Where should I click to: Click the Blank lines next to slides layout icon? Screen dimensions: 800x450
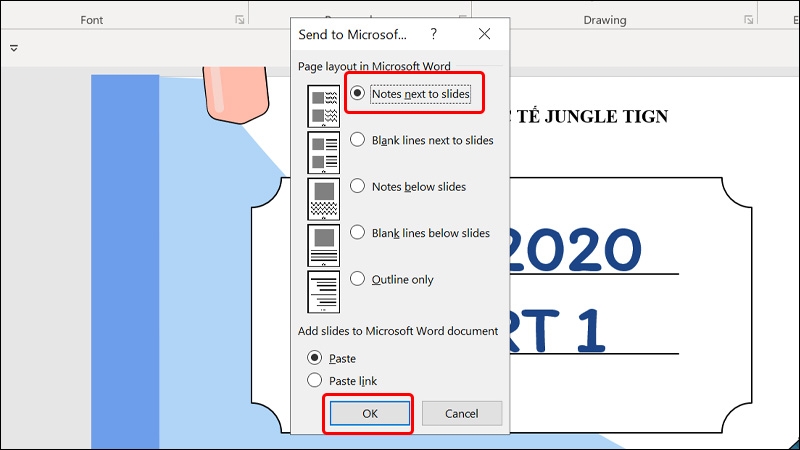click(x=323, y=153)
